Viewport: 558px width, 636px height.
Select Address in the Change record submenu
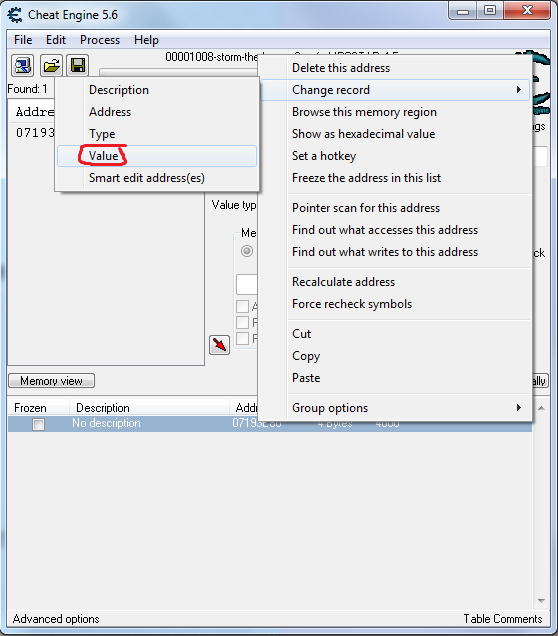tap(157, 112)
